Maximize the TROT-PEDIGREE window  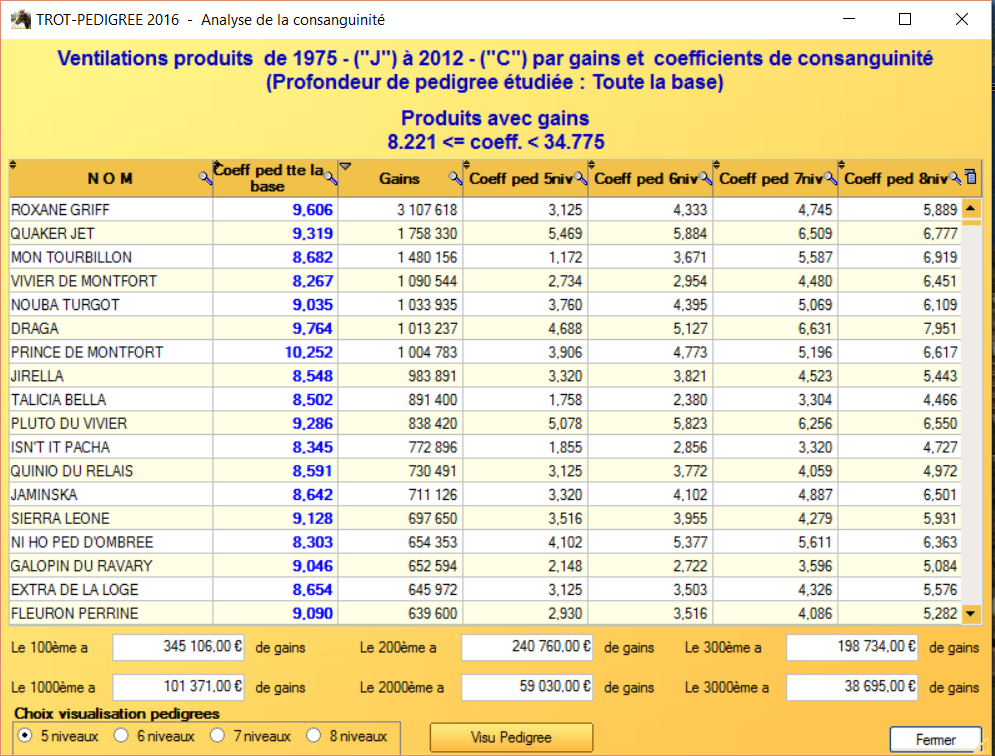906,19
